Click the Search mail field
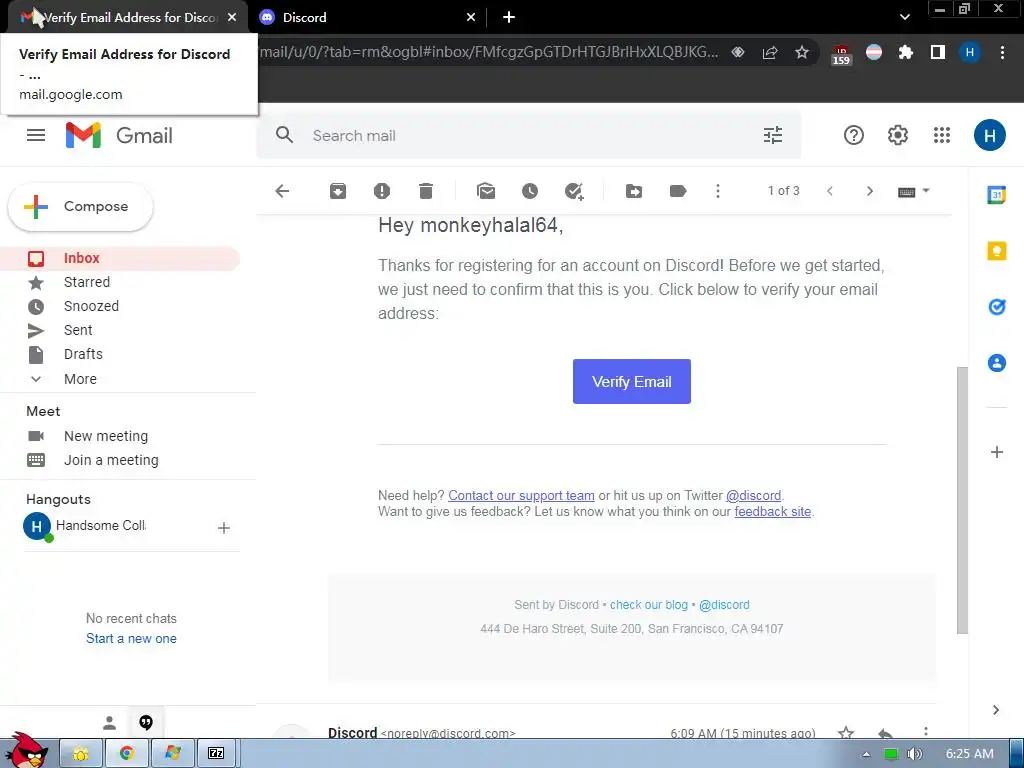Screen dimensions: 1024x768 (x=529, y=135)
